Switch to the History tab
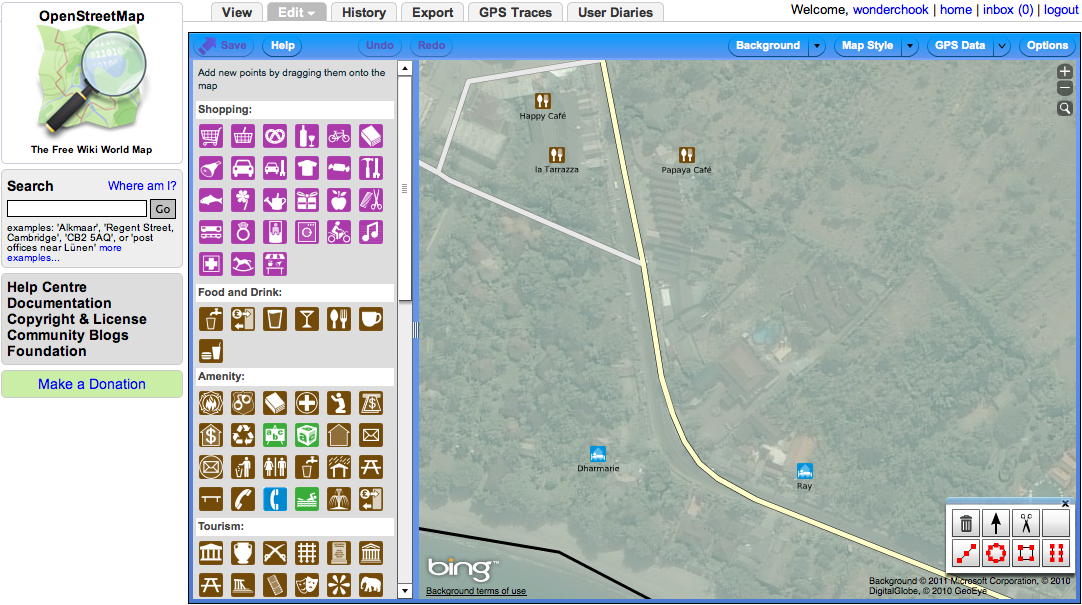The image size is (1082, 605). [x=363, y=12]
